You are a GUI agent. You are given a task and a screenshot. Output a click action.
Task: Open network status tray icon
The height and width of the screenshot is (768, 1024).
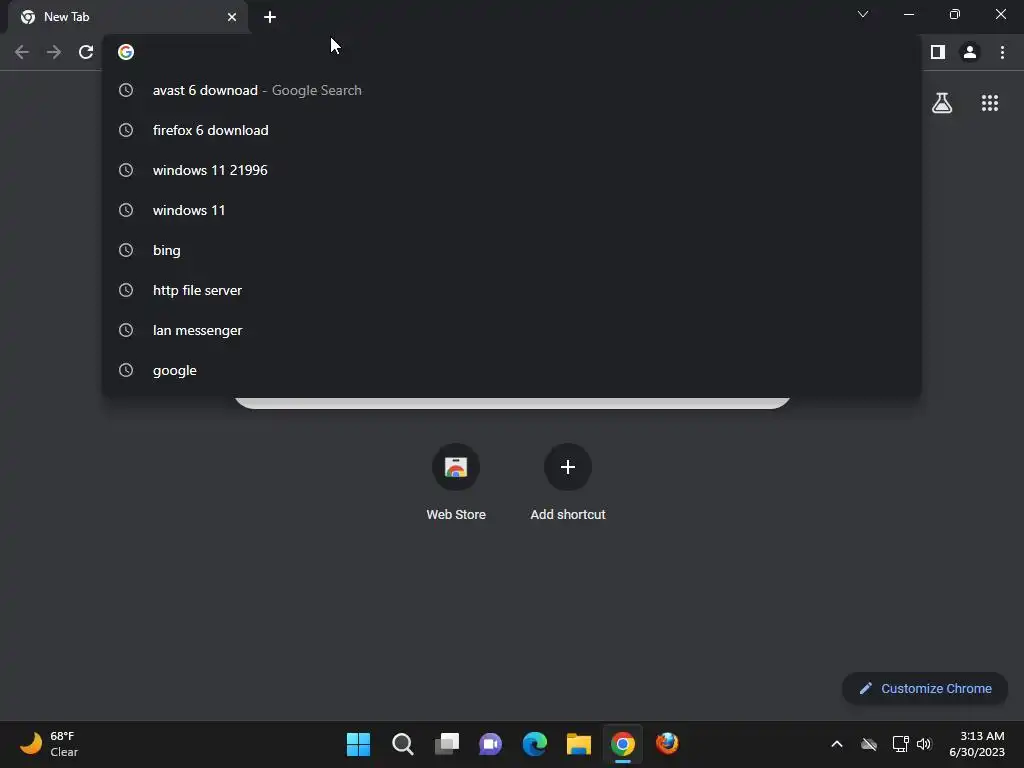coord(901,744)
